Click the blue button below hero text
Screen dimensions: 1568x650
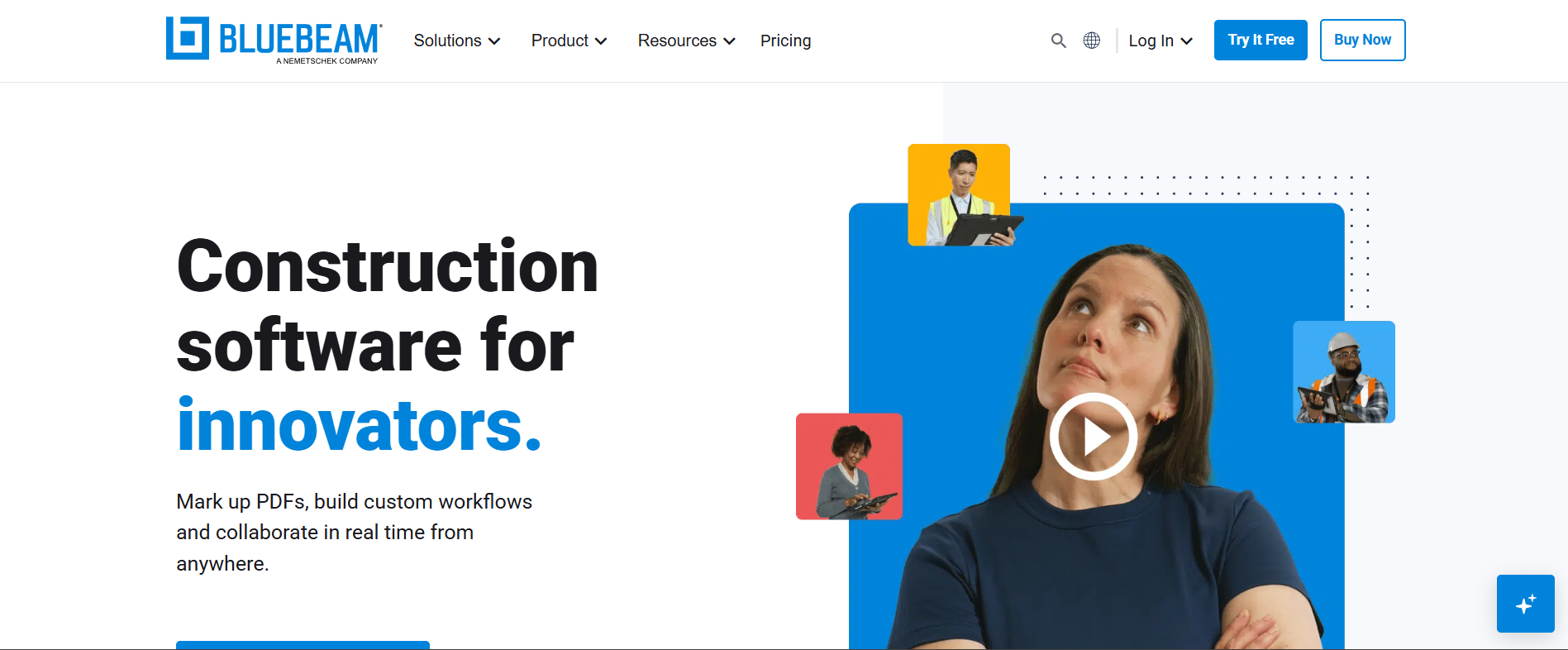[x=303, y=645]
